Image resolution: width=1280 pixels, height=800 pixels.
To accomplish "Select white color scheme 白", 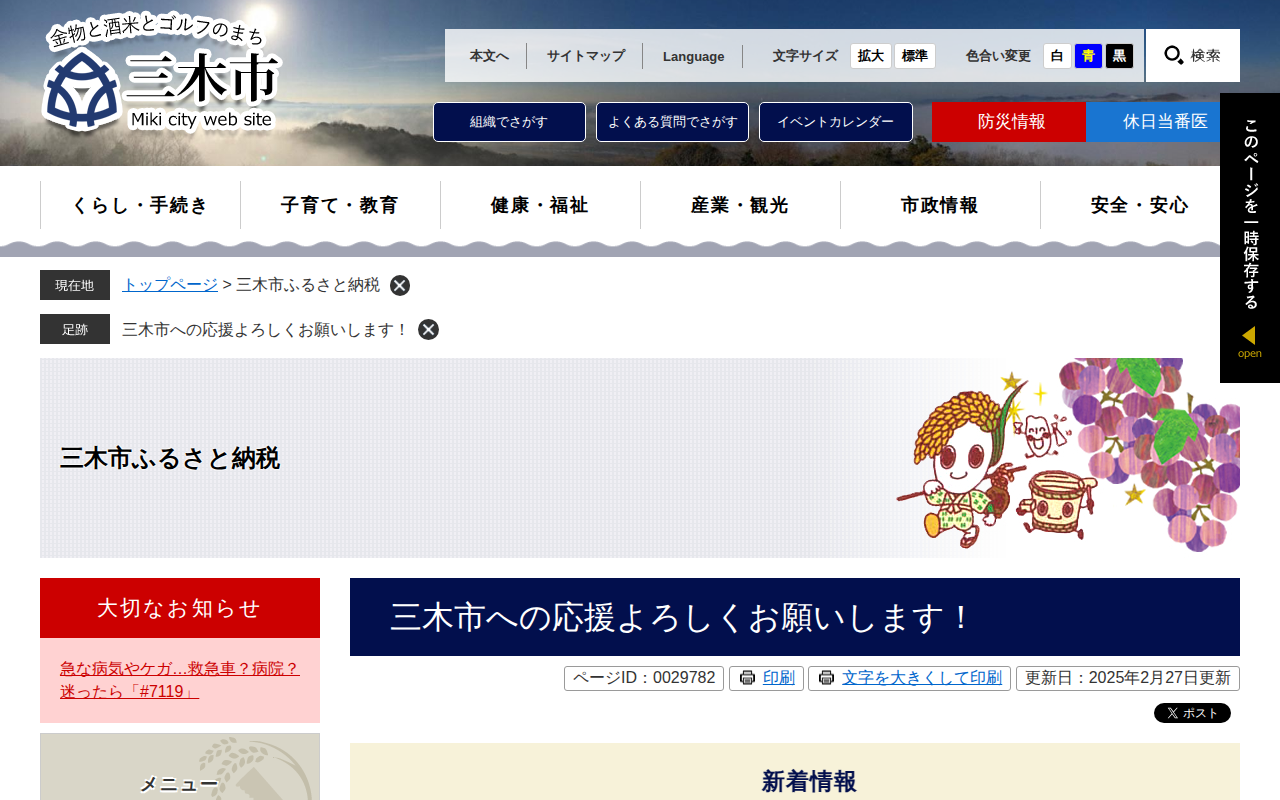I will click(x=1057, y=56).
